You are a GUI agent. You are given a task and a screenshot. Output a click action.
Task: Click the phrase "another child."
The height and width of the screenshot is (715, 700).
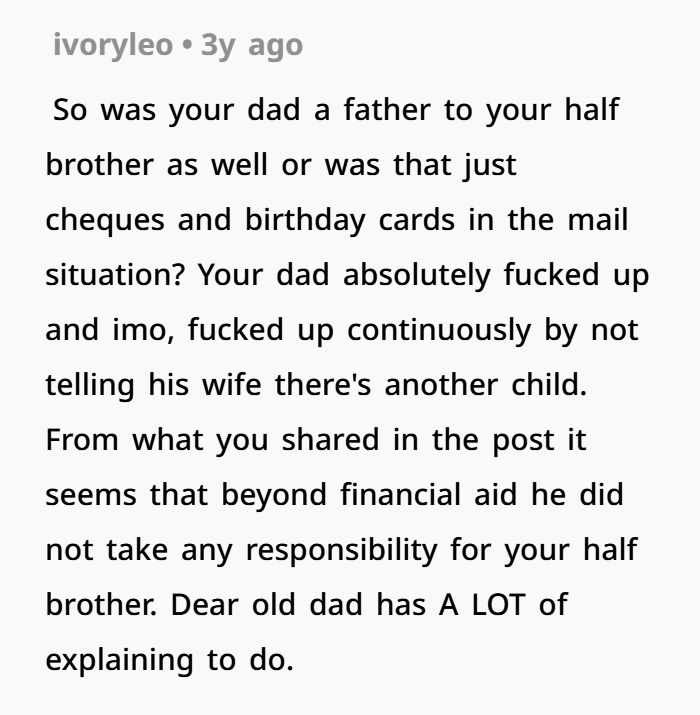click(x=496, y=384)
